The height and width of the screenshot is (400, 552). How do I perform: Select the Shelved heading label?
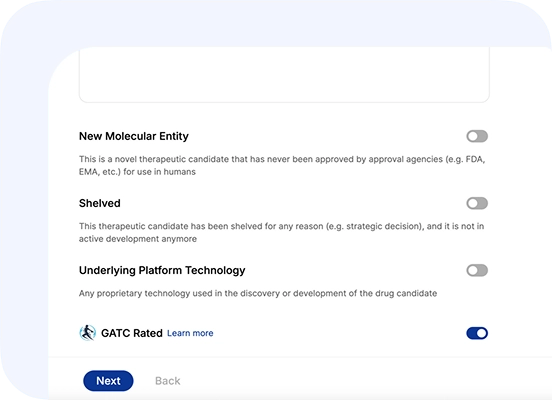100,203
